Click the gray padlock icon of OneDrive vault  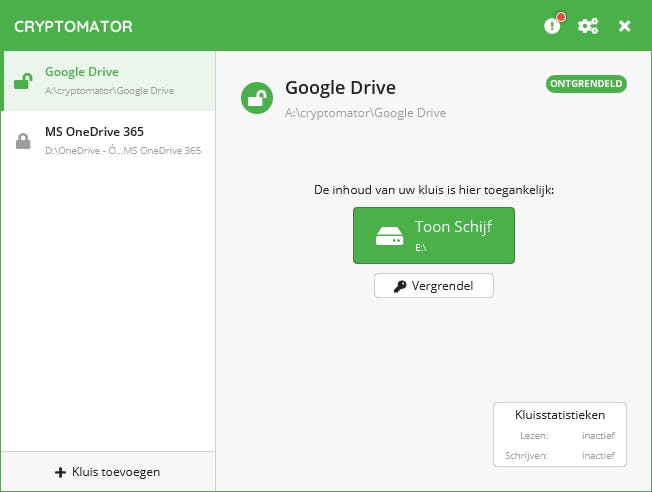pos(23,141)
